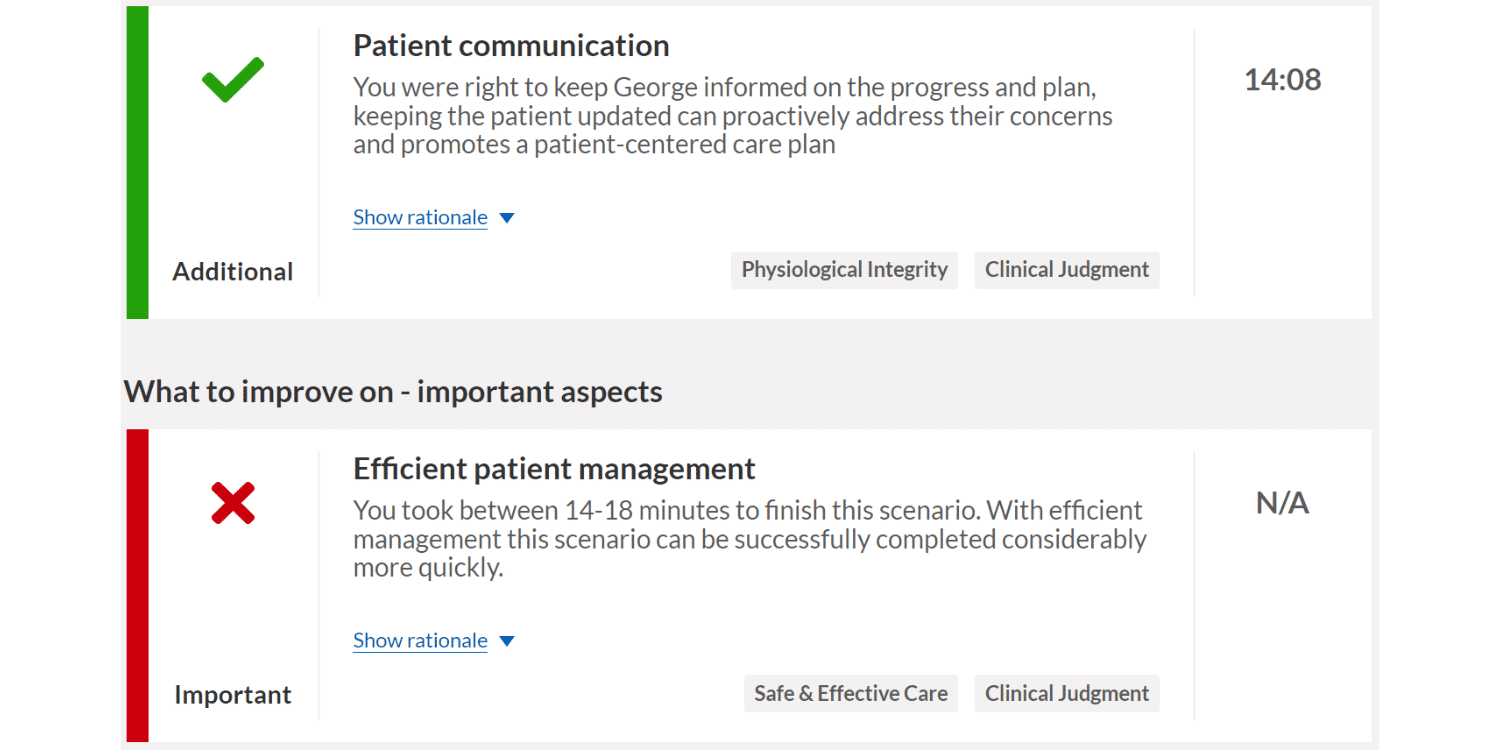Open Show rationale link for Patient communication

420,217
